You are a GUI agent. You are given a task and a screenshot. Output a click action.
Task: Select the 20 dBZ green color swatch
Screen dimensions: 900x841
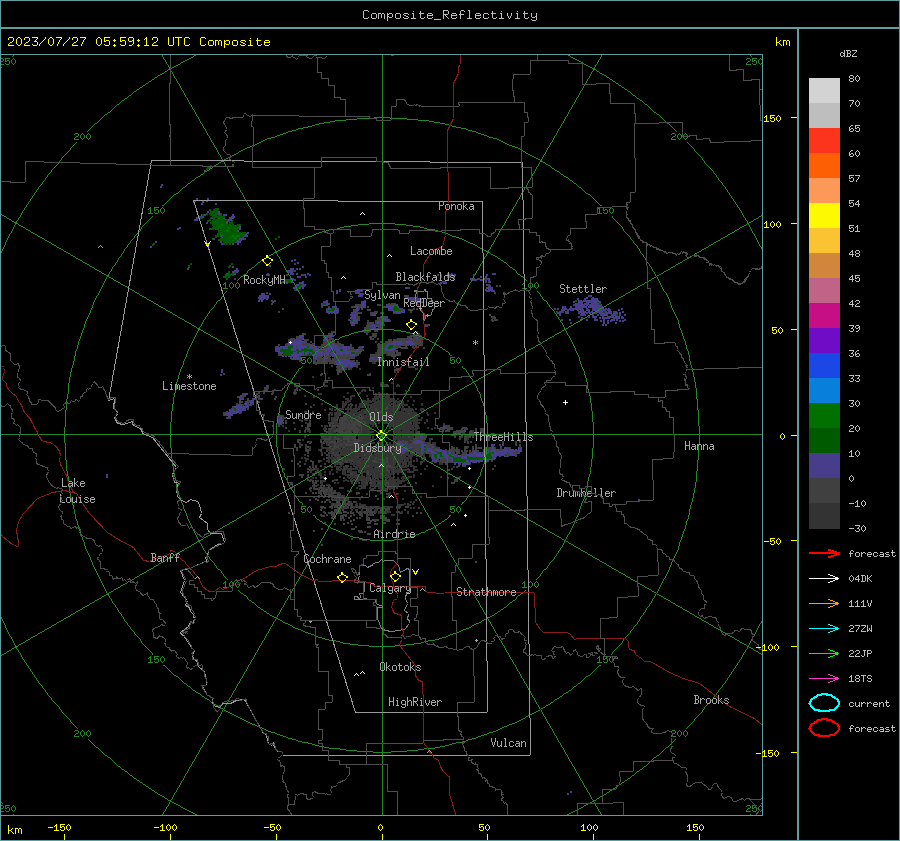point(824,416)
